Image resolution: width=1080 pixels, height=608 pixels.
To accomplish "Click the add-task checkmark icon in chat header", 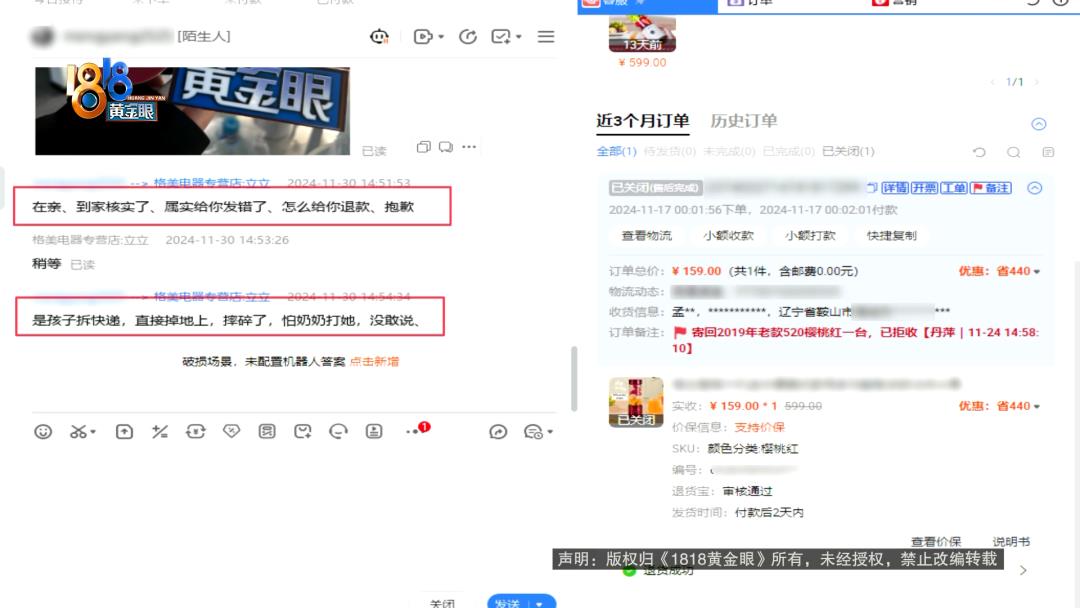I will click(500, 36).
